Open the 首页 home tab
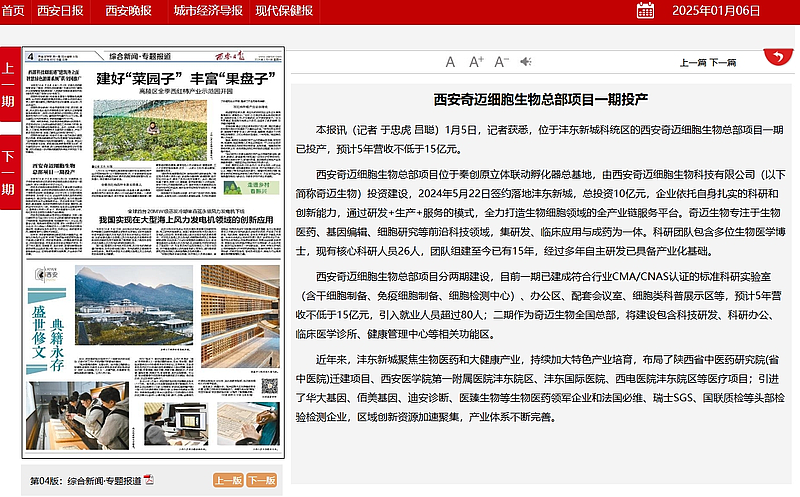800x497 pixels. pyautogui.click(x=13, y=11)
